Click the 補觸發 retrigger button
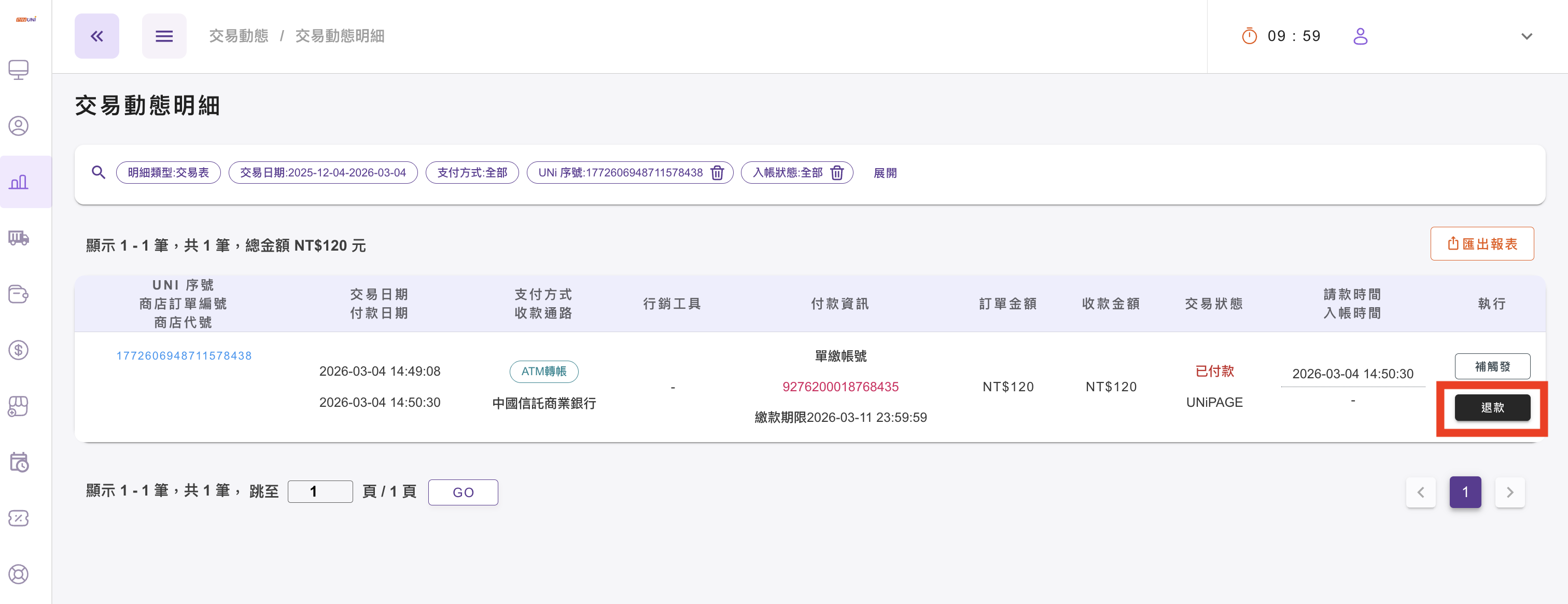 pyautogui.click(x=1492, y=366)
